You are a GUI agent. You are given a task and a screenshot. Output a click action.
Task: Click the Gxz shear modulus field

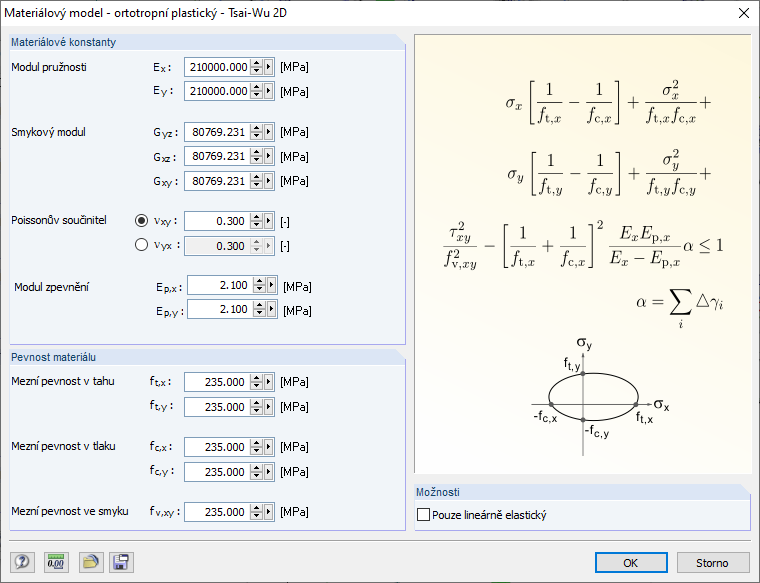[218, 157]
